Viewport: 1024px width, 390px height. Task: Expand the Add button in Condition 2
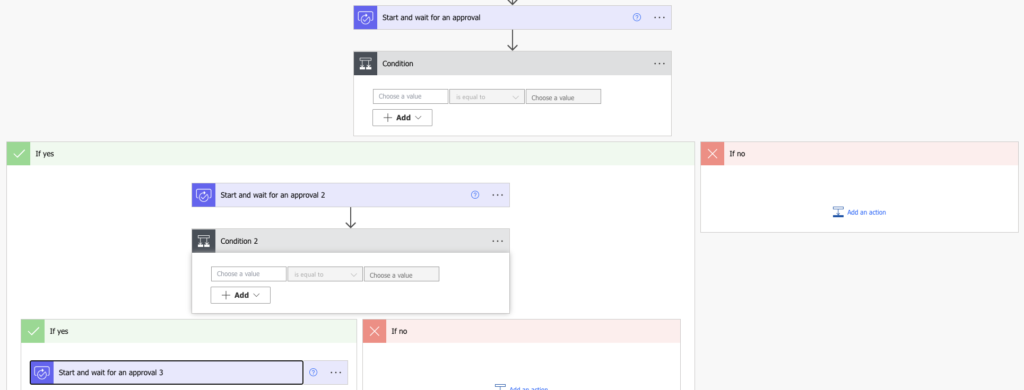(240, 295)
